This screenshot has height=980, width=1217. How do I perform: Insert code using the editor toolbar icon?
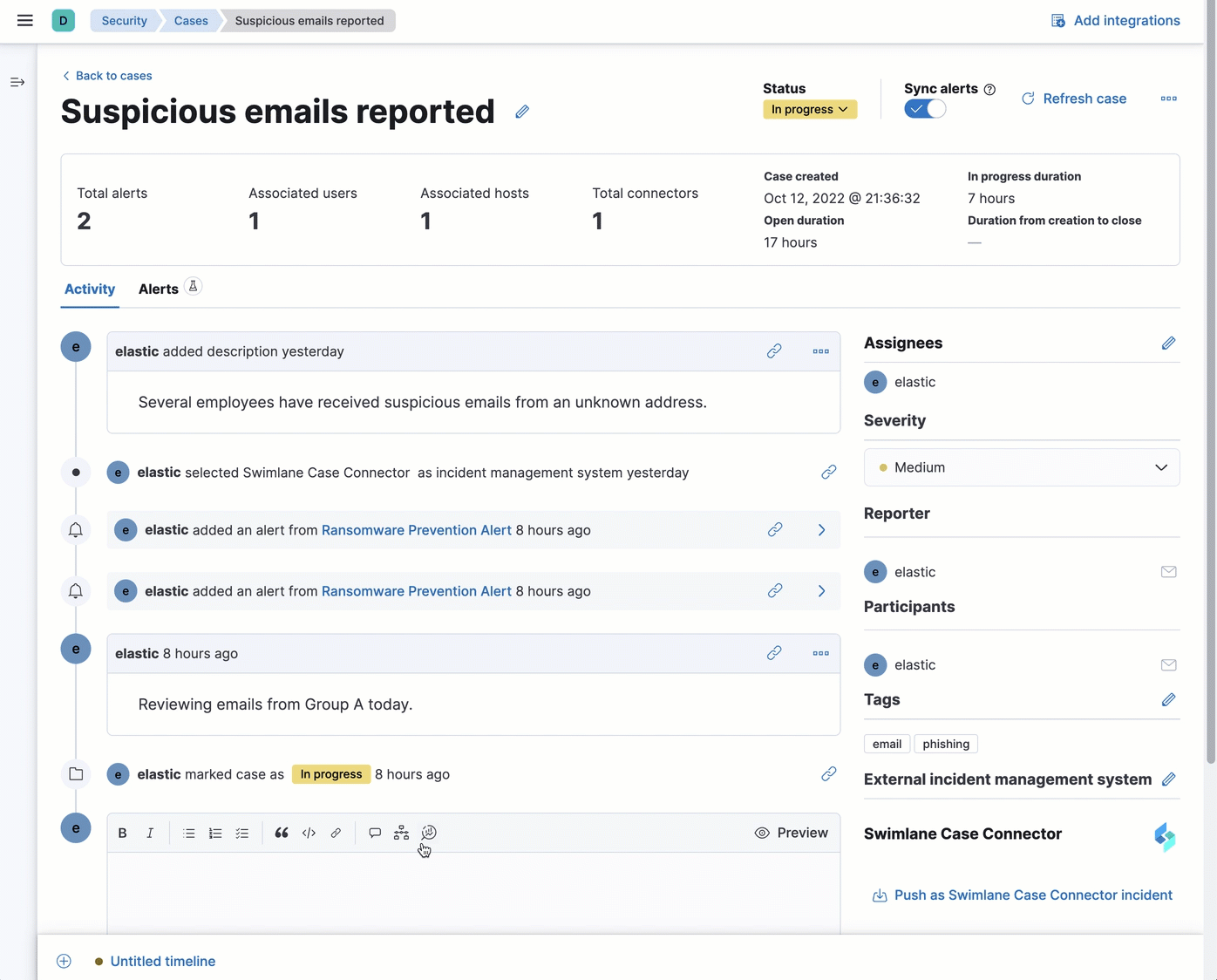[x=309, y=834]
